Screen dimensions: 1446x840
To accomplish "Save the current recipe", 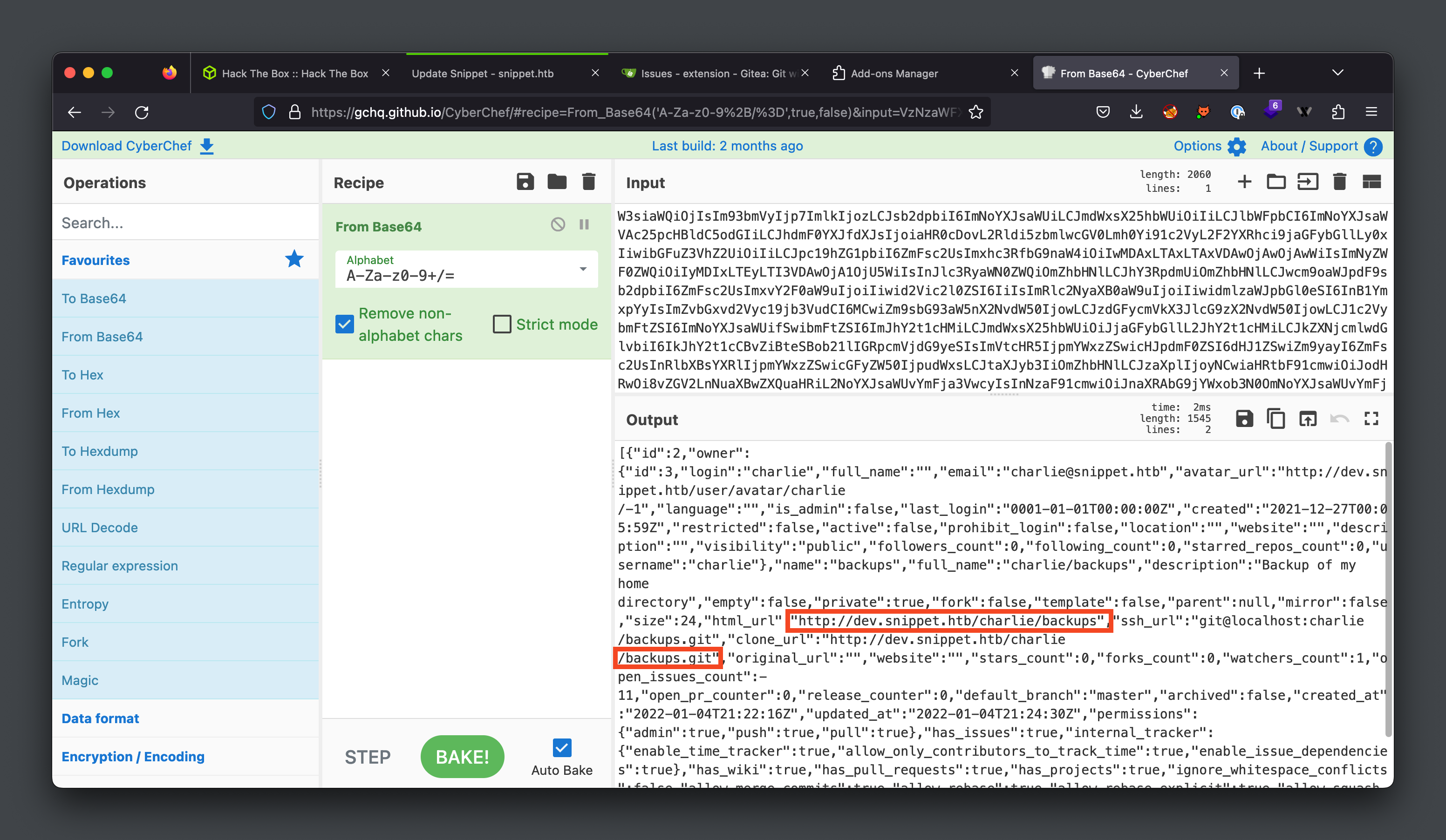I will point(525,183).
